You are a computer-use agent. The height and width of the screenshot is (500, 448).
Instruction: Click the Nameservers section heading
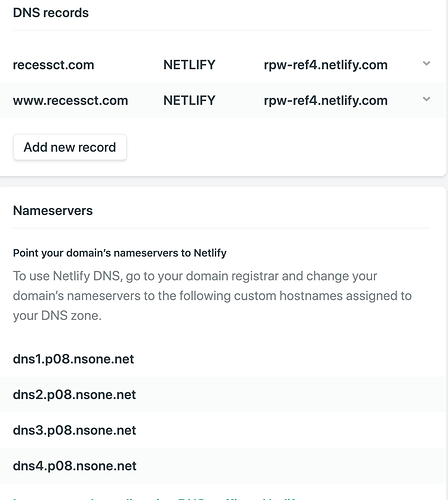(x=53, y=211)
